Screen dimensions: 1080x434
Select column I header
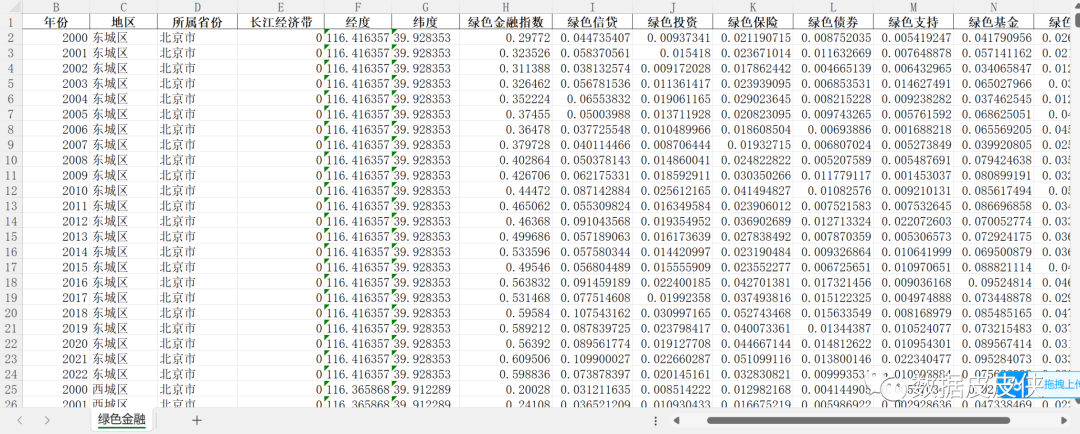pyautogui.click(x=592, y=6)
